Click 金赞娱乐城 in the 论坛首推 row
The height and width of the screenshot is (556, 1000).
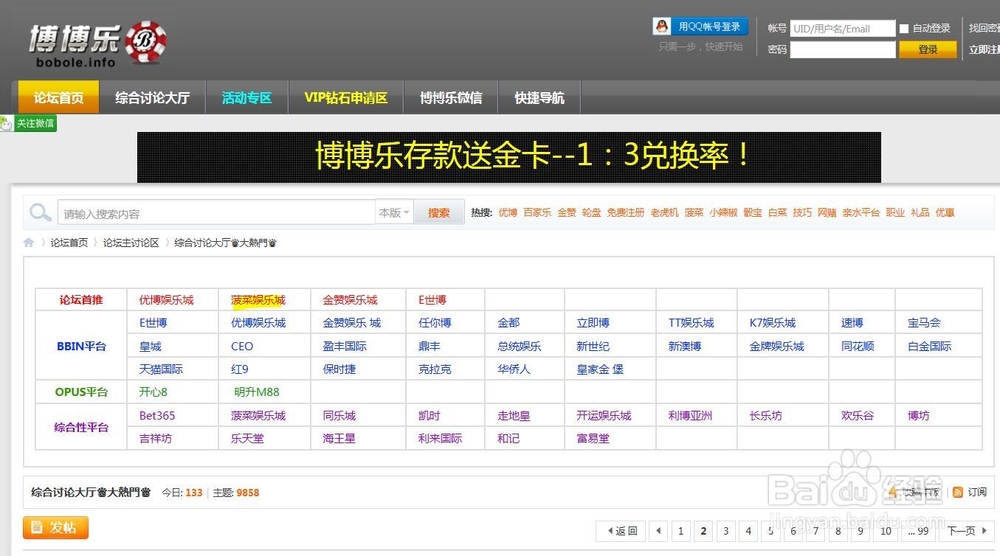coord(350,300)
